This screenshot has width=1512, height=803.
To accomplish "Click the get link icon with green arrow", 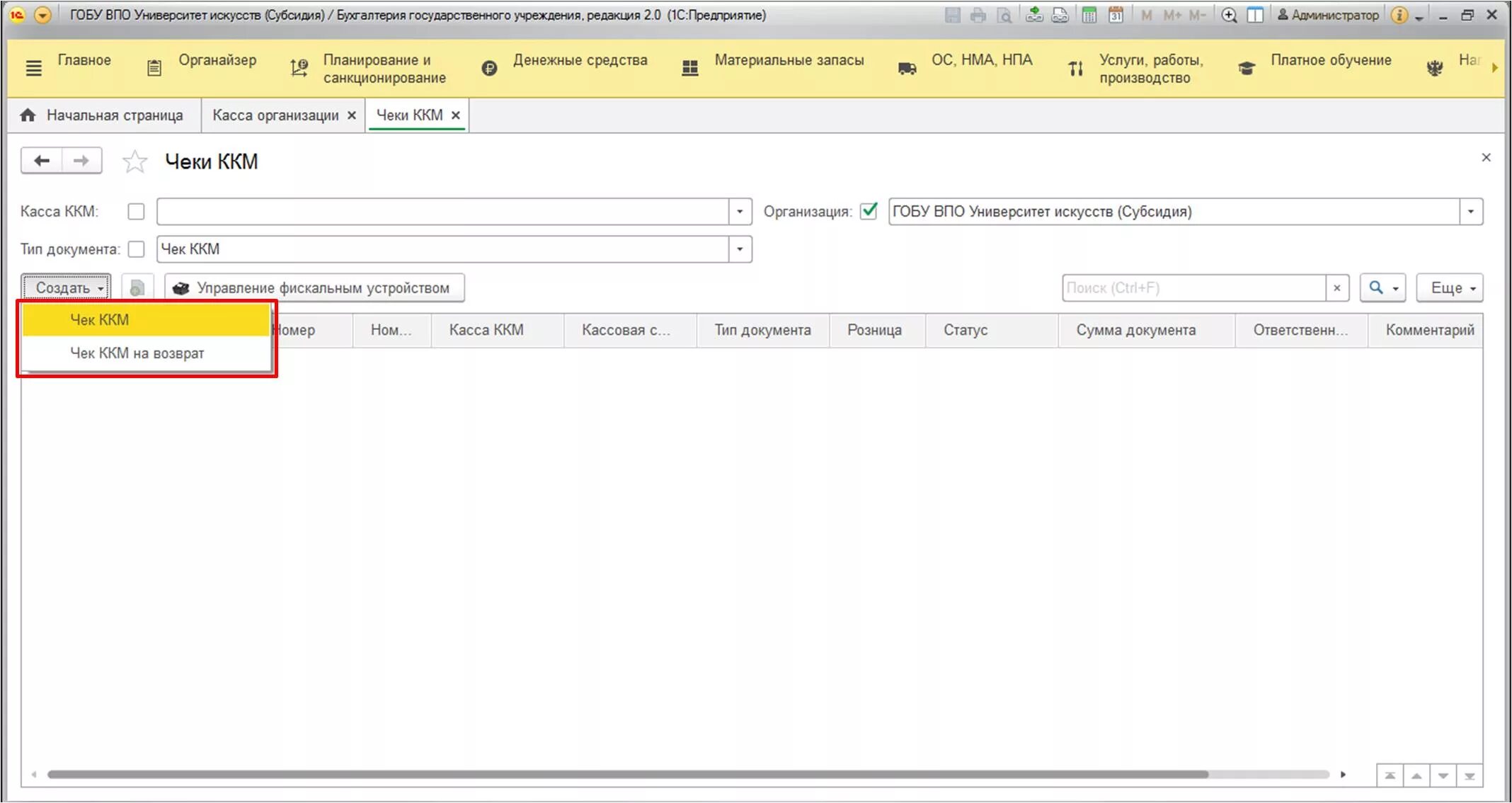I will [x=1034, y=15].
